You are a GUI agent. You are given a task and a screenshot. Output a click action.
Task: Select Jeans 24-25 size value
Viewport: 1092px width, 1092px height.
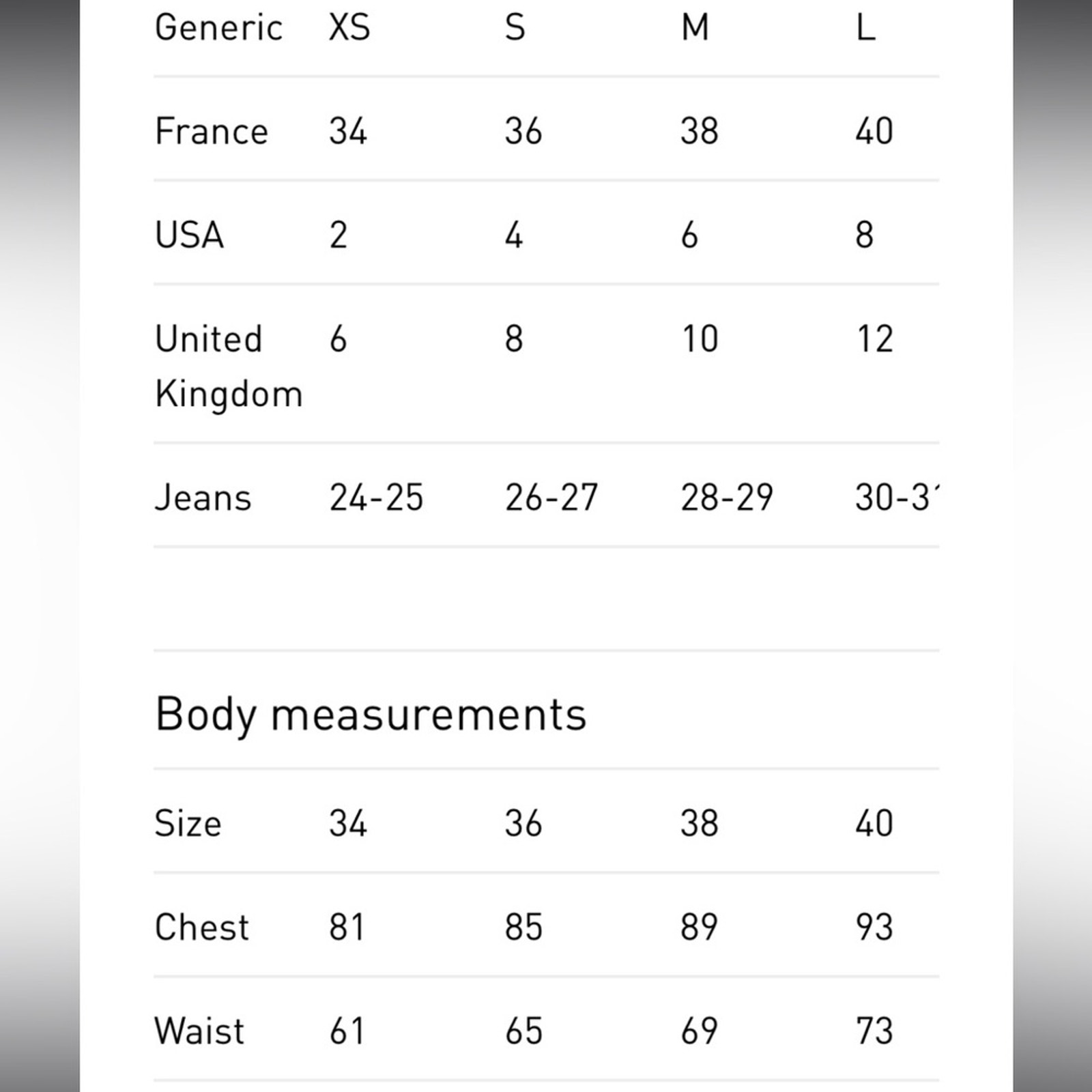coord(376,497)
